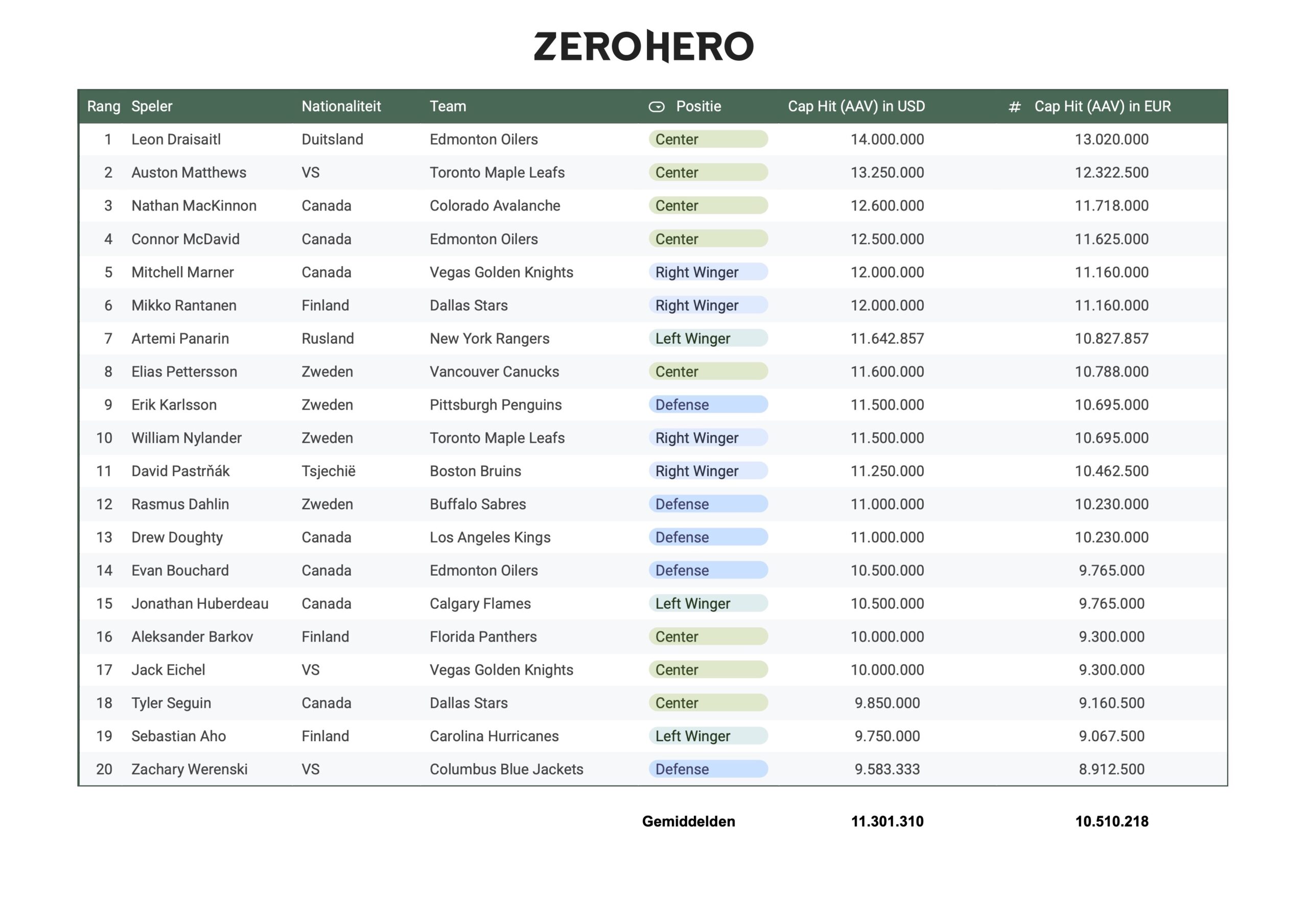Click the Speler column header
Image resolution: width=1308 pixels, height=924 pixels.
click(152, 107)
